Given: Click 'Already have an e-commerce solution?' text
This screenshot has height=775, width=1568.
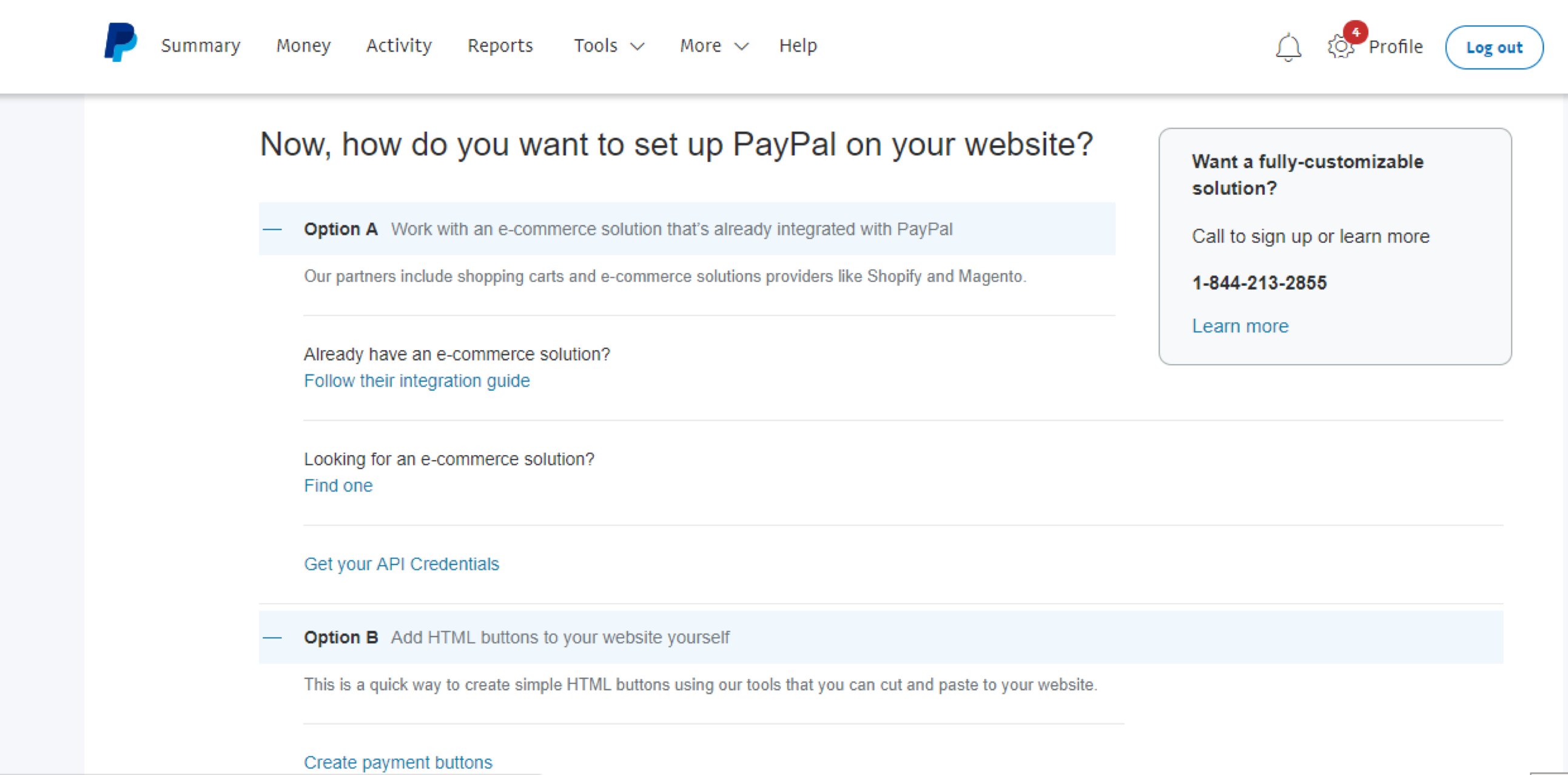Looking at the screenshot, I should [x=457, y=354].
